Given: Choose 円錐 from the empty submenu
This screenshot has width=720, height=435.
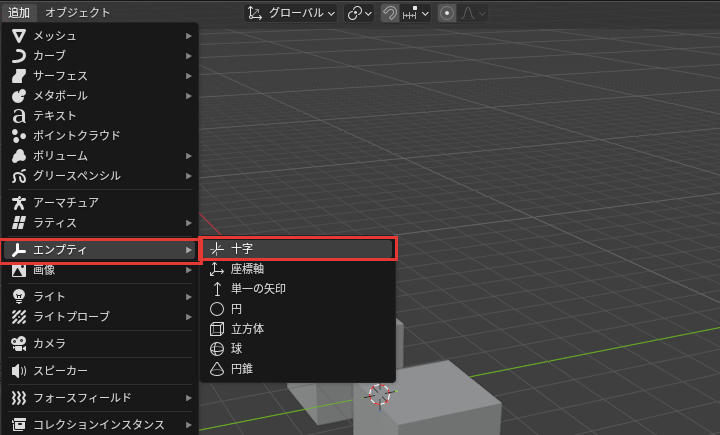Looking at the screenshot, I should [x=298, y=369].
